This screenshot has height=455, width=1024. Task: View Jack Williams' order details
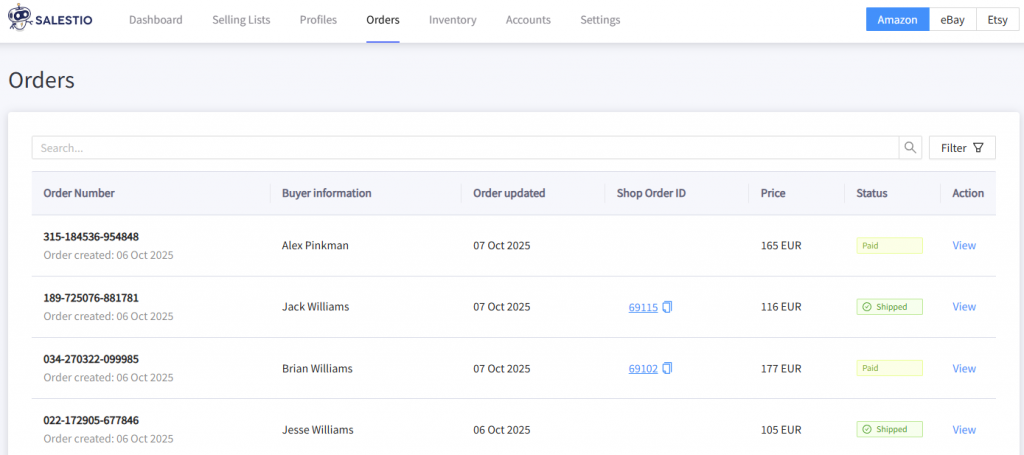tap(964, 307)
